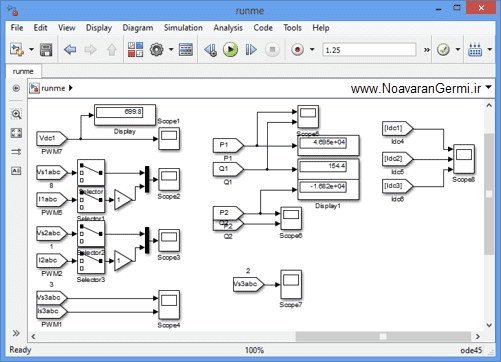Select the Vdc1 From block
This screenshot has width=501, height=362.
[52, 138]
